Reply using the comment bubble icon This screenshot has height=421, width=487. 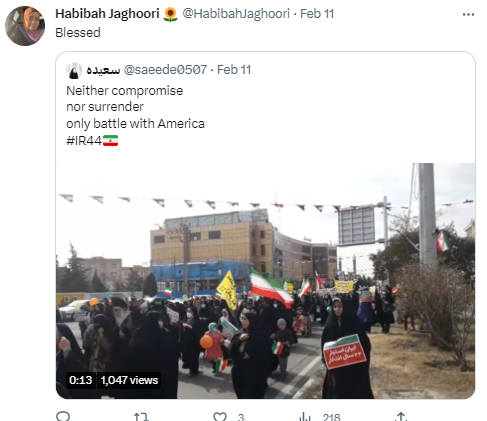pyautogui.click(x=63, y=417)
